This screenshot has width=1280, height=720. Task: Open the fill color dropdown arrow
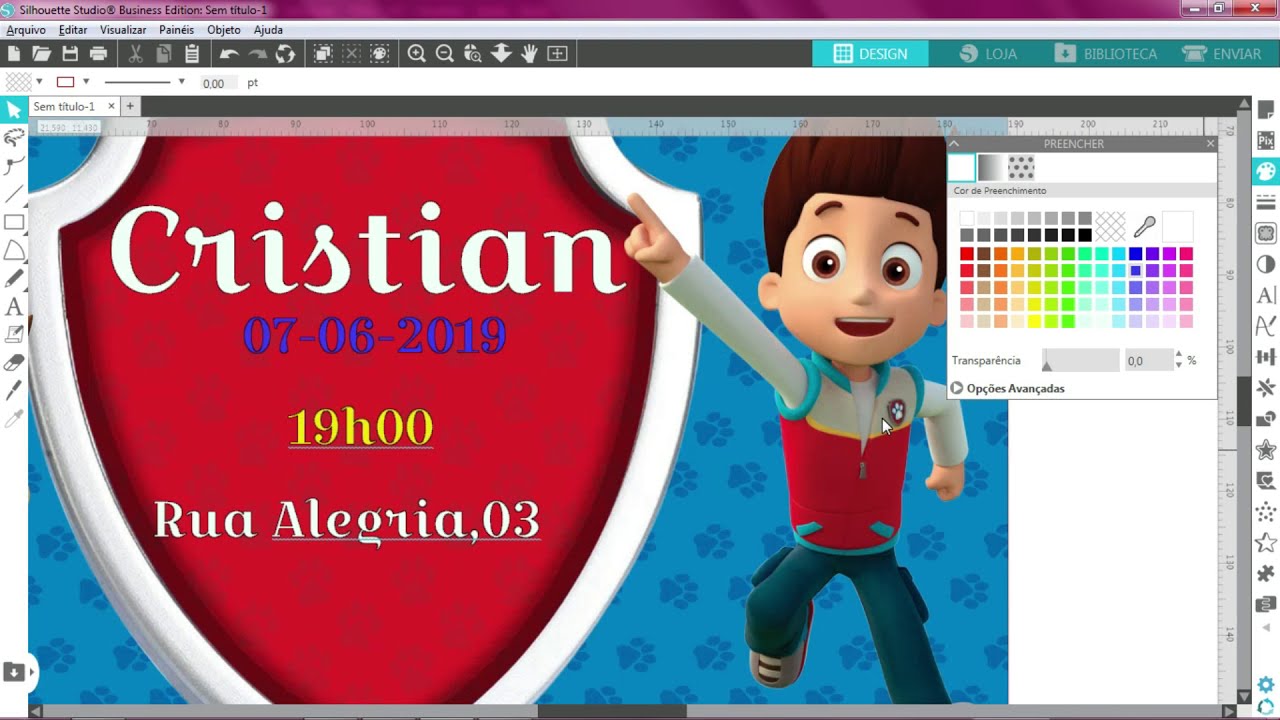click(39, 82)
